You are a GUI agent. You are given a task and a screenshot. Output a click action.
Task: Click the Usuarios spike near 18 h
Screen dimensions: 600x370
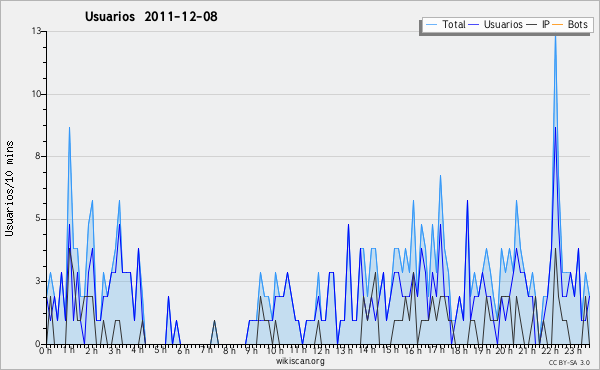pos(467,201)
